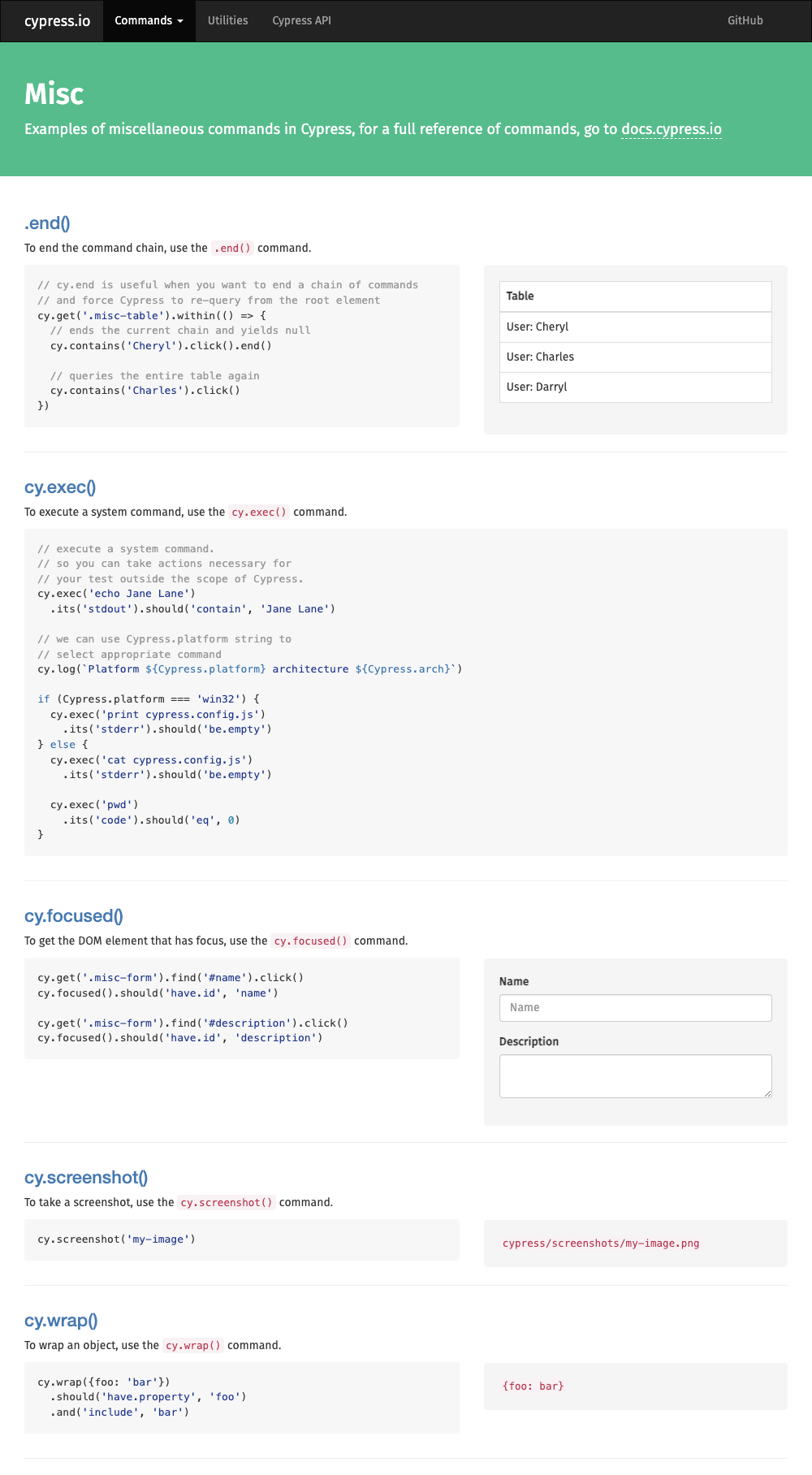The height and width of the screenshot is (1475, 812).
Task: Open the cy.wrap() heading link
Action: click(61, 1321)
